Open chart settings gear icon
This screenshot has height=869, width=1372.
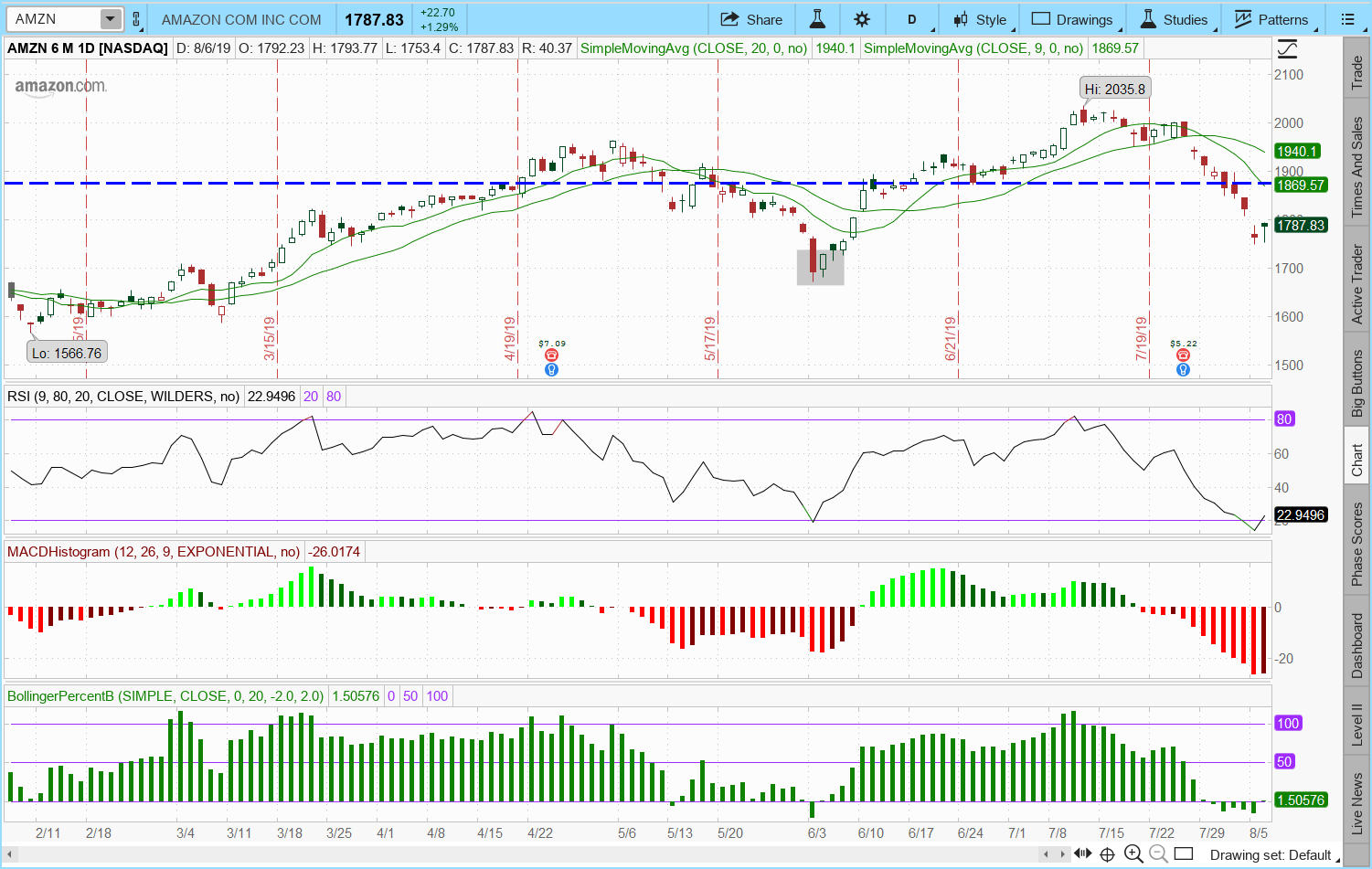tap(862, 19)
